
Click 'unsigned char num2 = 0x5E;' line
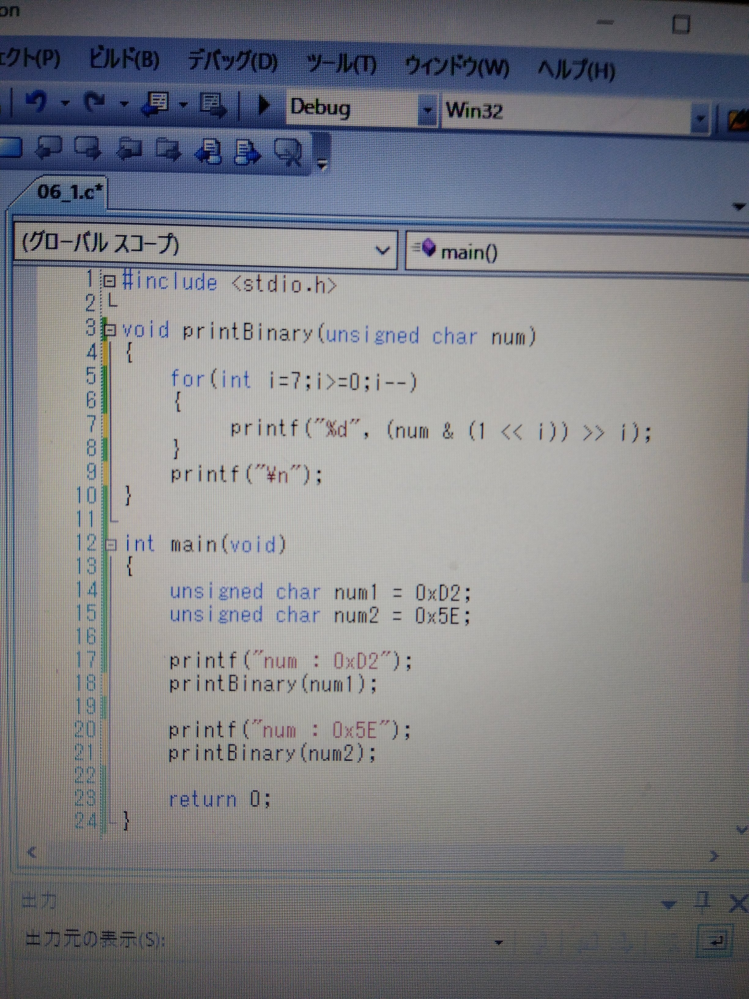tap(320, 615)
